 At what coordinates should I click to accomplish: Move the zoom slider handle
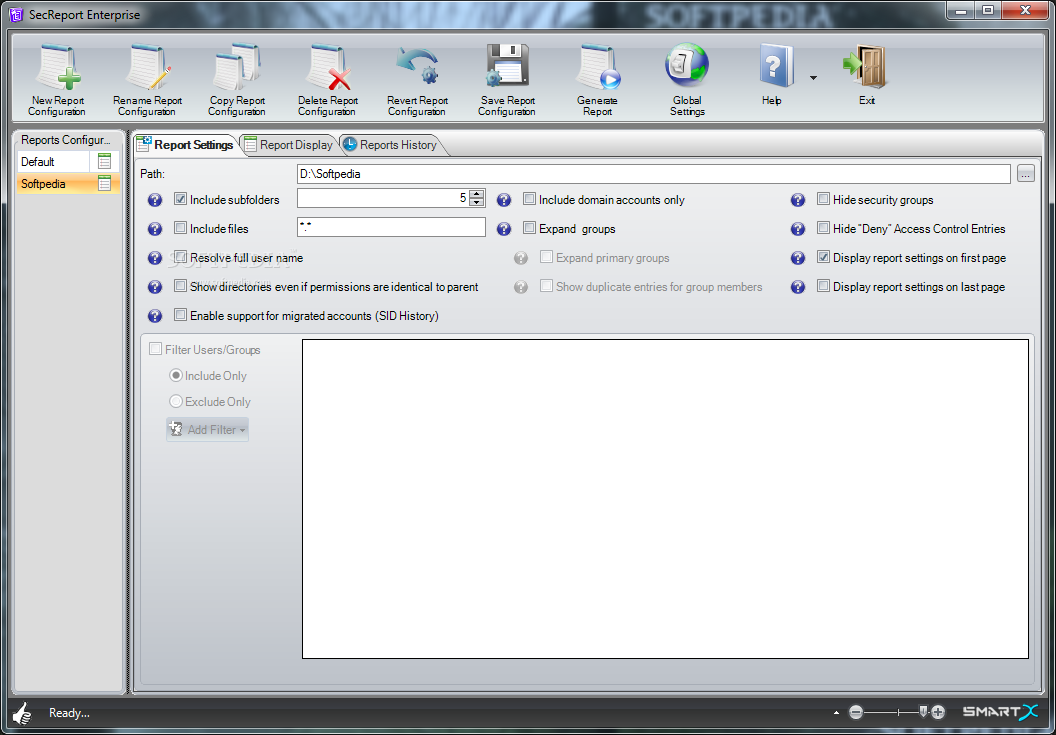(x=924, y=711)
